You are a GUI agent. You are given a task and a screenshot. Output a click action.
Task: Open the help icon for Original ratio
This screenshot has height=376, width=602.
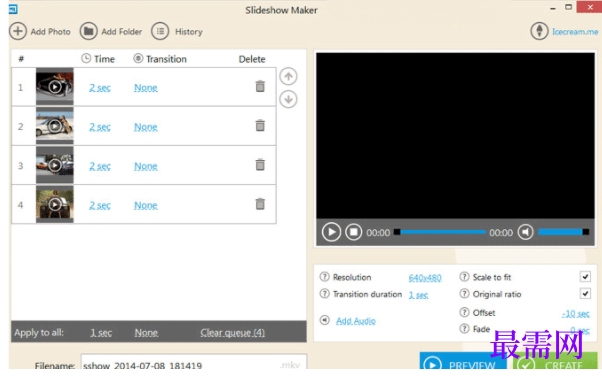[x=464, y=294]
